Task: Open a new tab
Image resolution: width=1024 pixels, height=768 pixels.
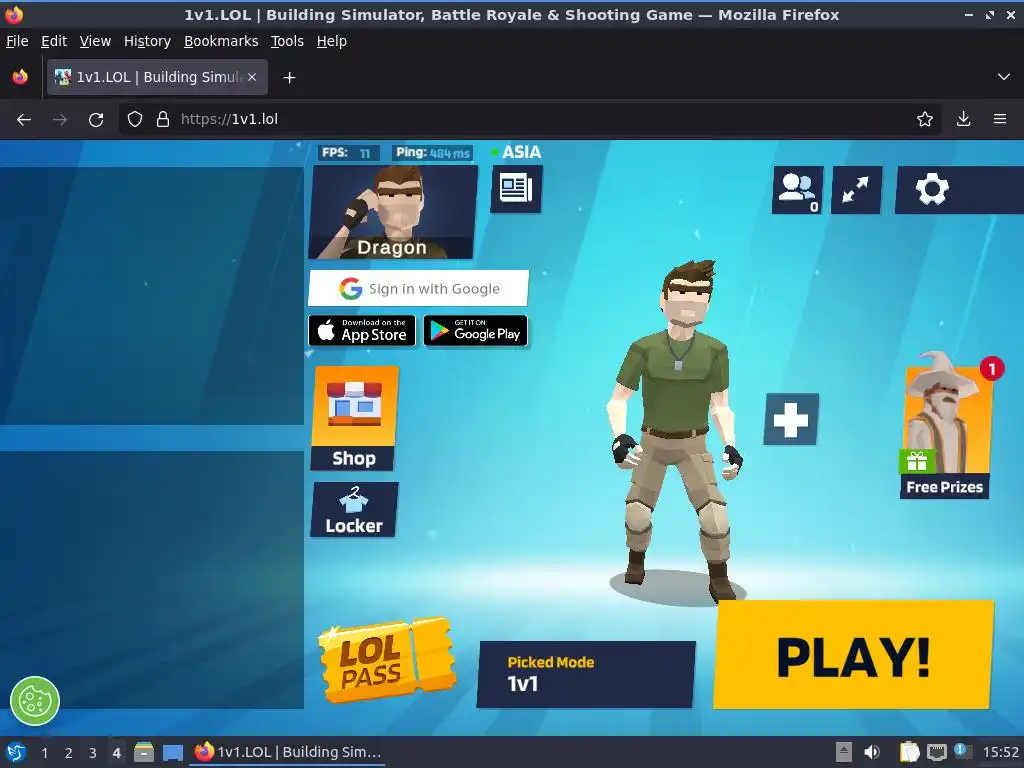Action: click(289, 78)
